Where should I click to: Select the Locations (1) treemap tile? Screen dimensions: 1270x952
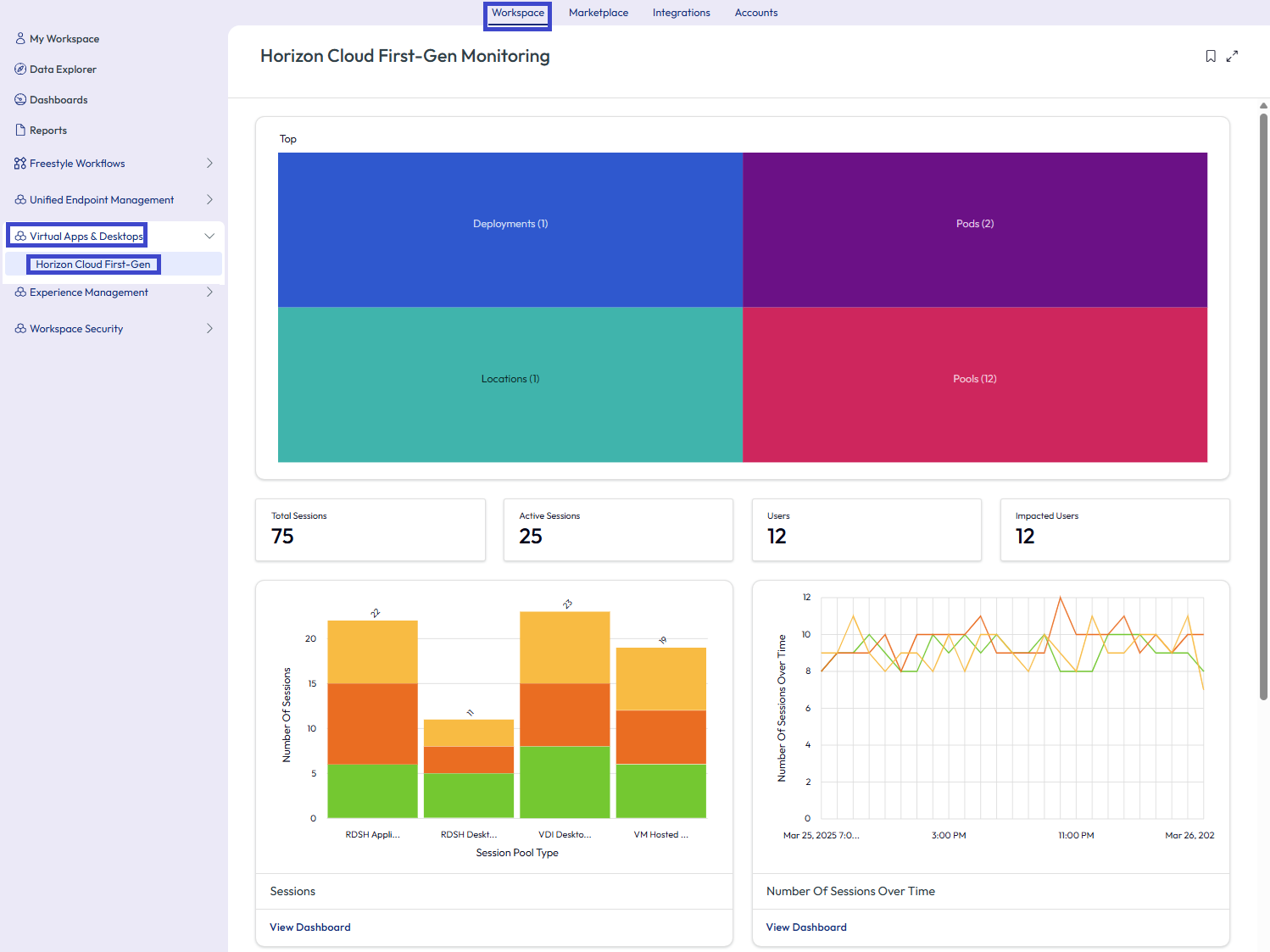coord(510,384)
